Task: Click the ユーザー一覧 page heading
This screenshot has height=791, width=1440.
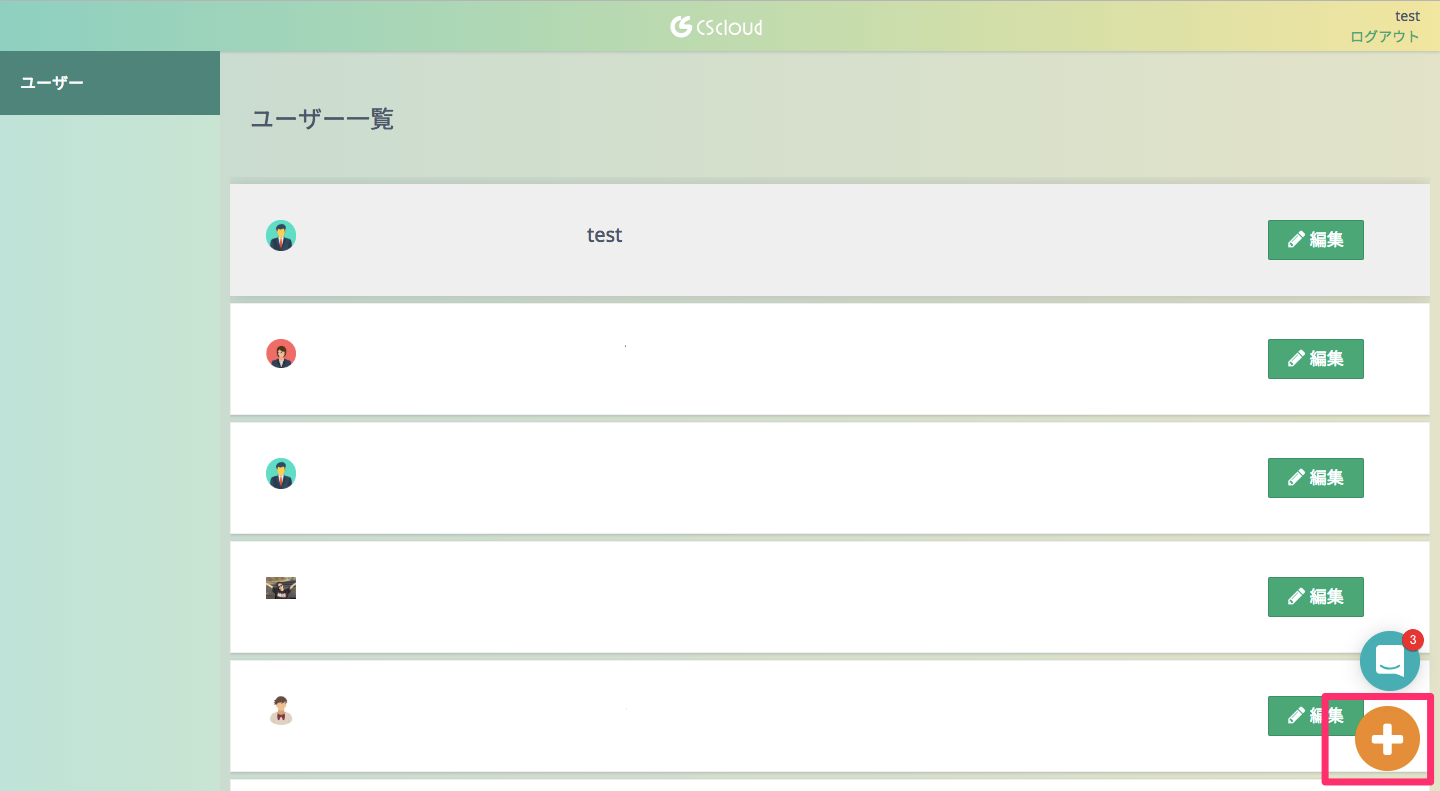Action: coord(322,119)
